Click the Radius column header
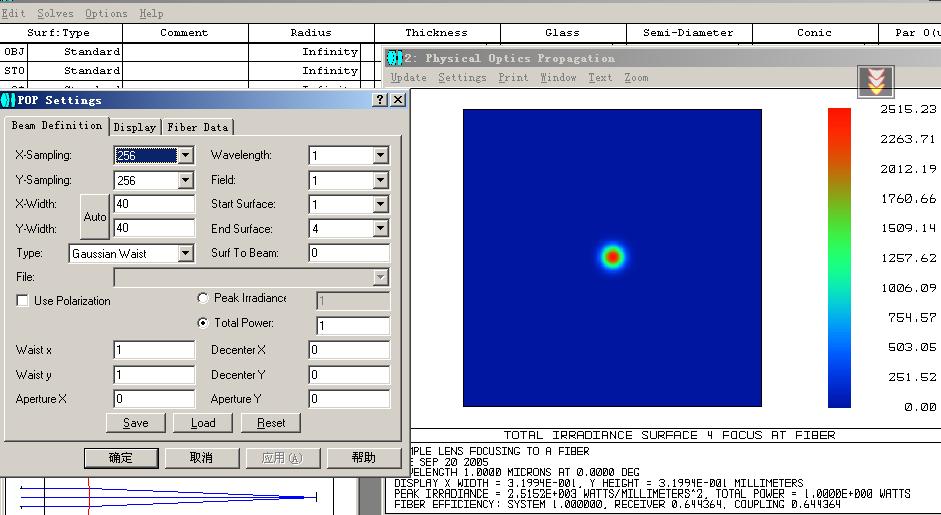Viewport: 941px width, 515px height. (311, 33)
